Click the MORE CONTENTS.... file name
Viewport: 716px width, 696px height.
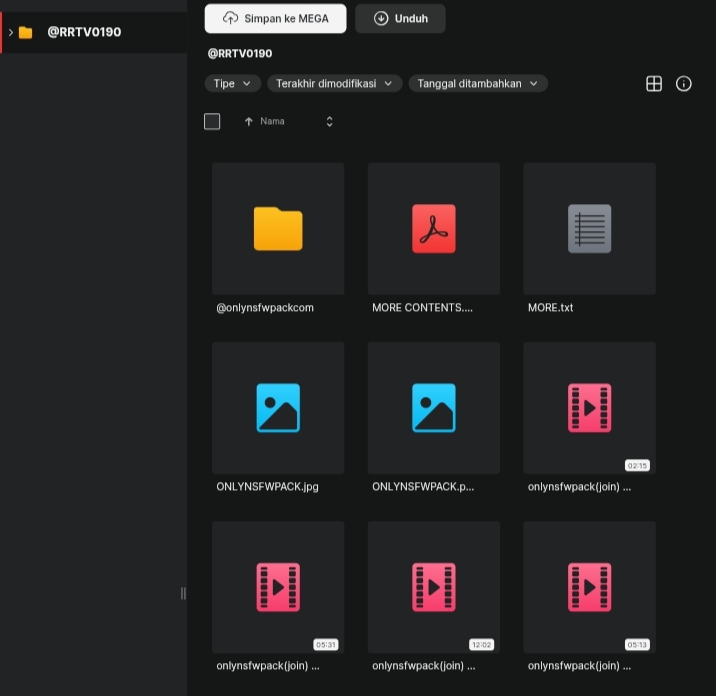[422, 308]
